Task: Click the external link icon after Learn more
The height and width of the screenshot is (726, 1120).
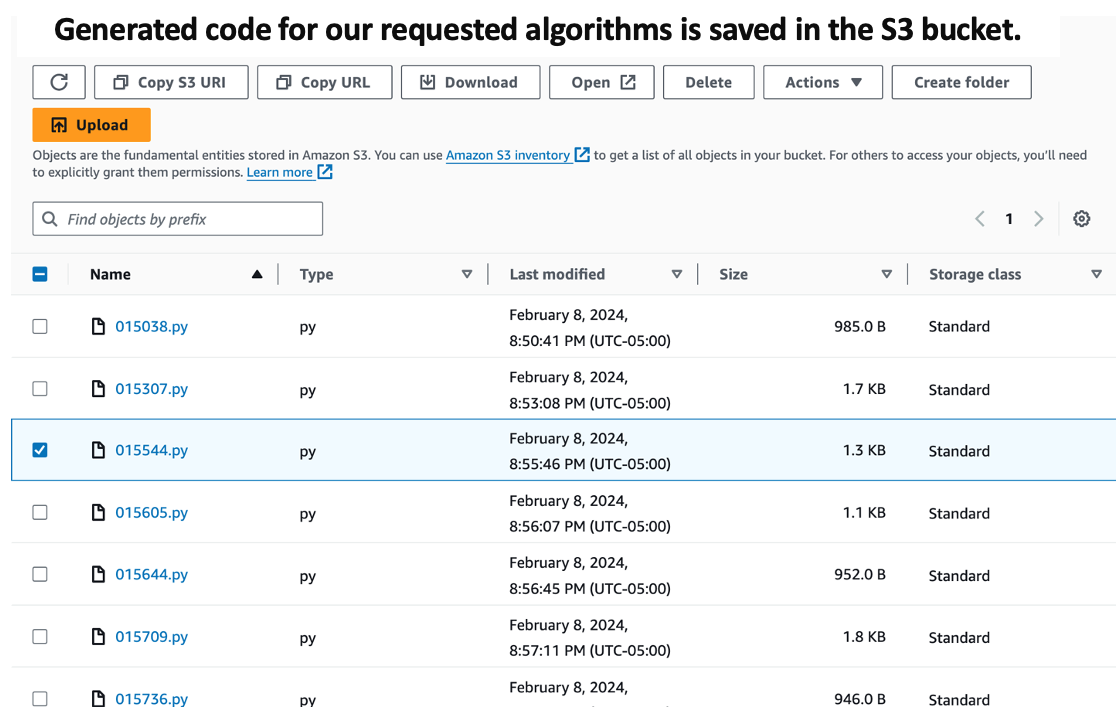Action: (325, 172)
